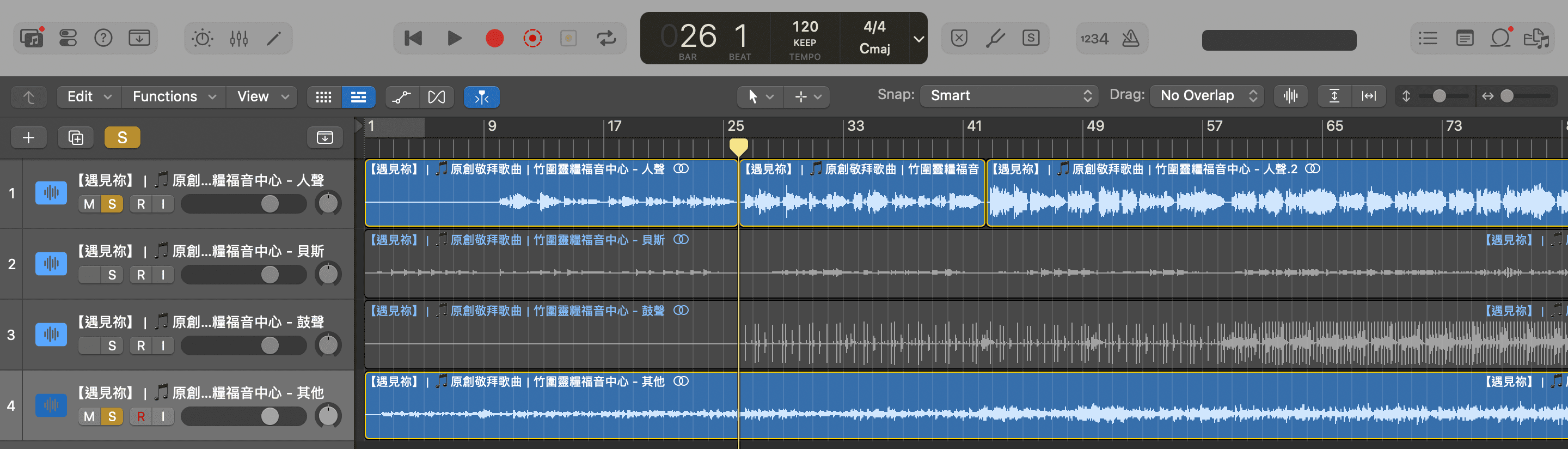The height and width of the screenshot is (449, 1568).
Task: Enable input monitoring on track 1
Action: 163,204
